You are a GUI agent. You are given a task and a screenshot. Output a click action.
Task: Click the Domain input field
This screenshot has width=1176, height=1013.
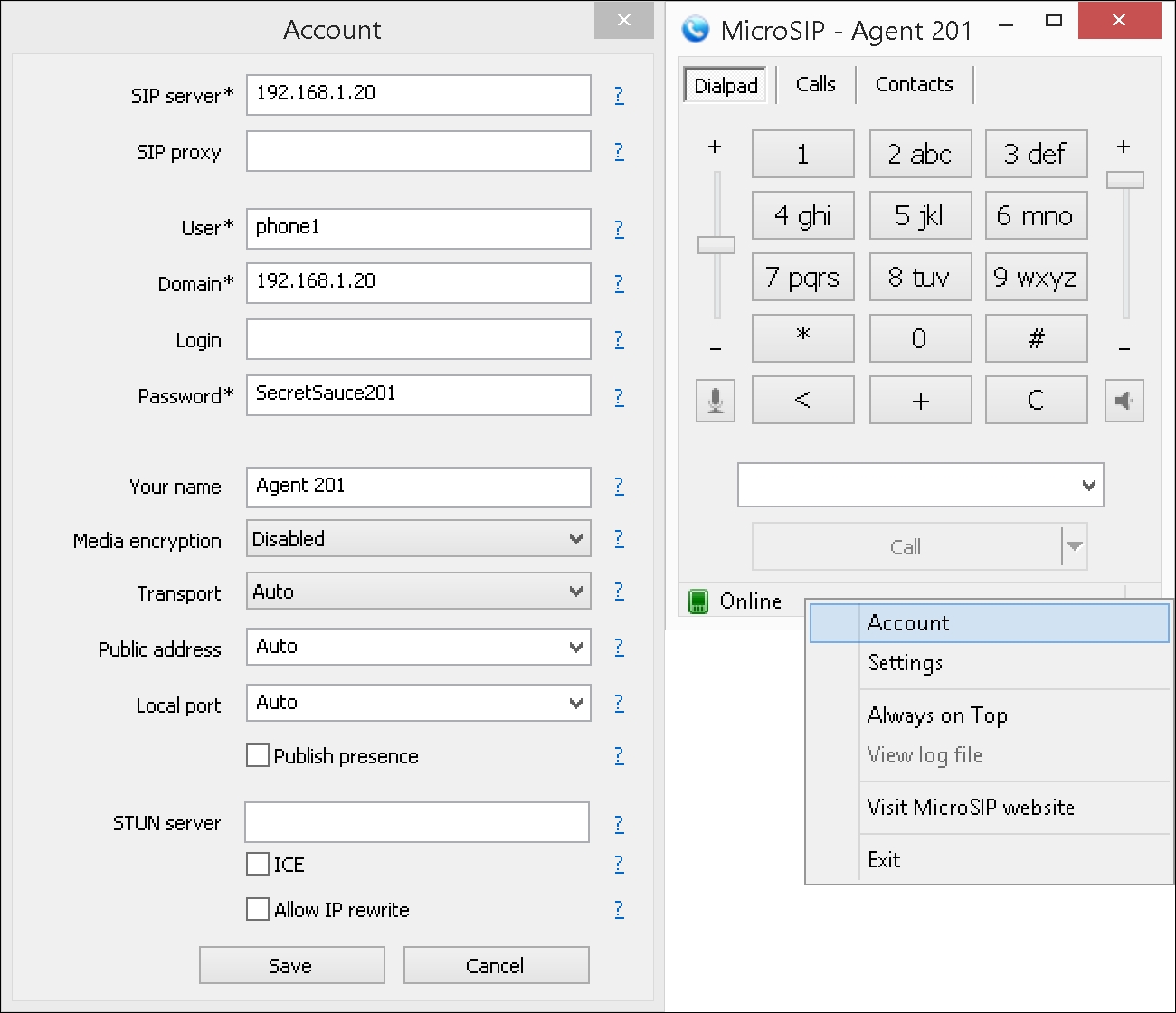[419, 283]
